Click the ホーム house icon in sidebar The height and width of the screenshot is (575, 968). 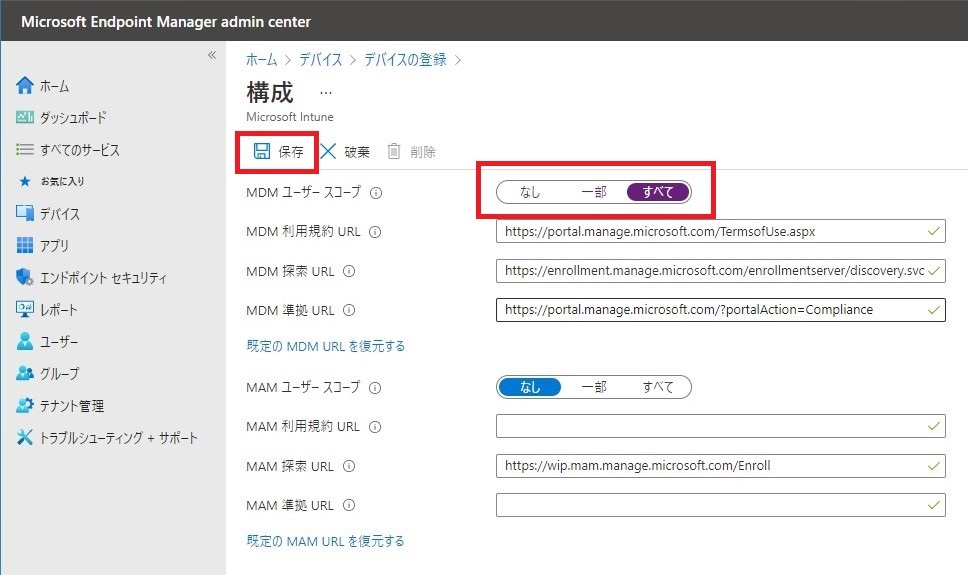[25, 85]
